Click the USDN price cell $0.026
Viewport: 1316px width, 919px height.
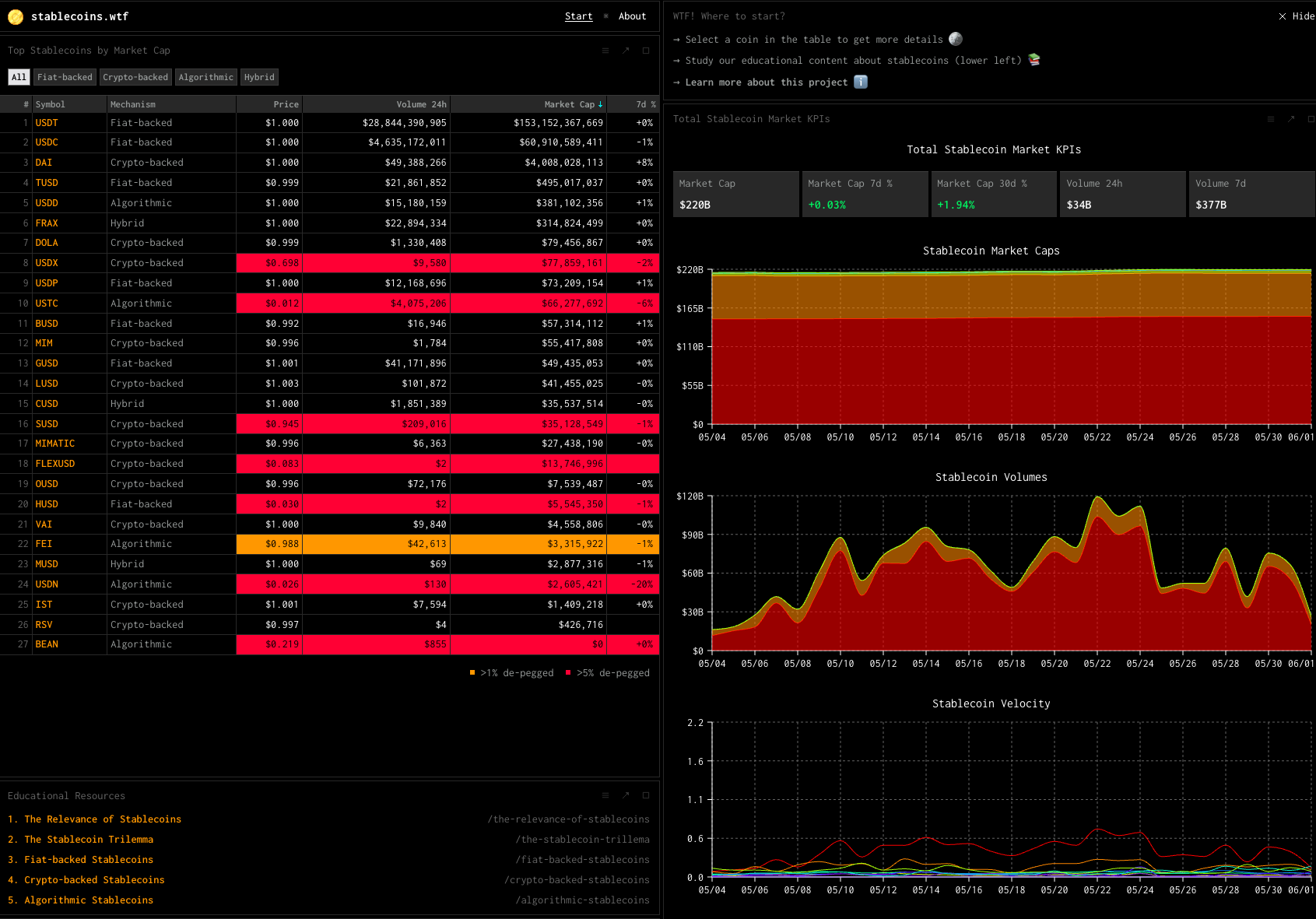tap(269, 584)
